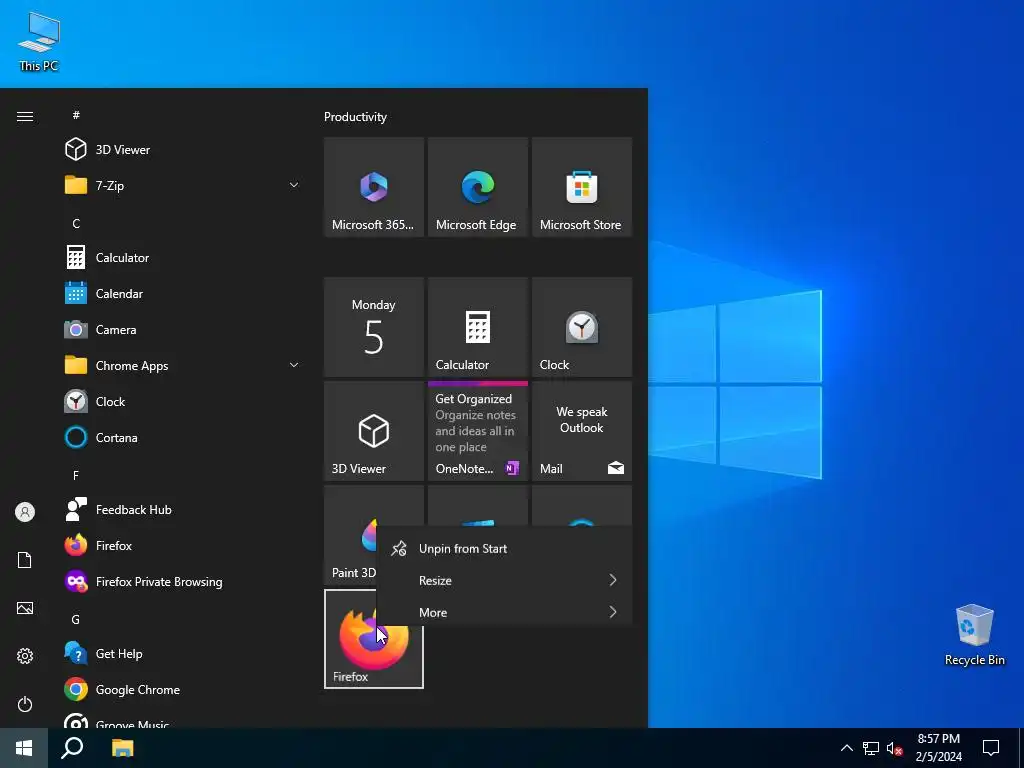Open taskbar Search

point(72,748)
